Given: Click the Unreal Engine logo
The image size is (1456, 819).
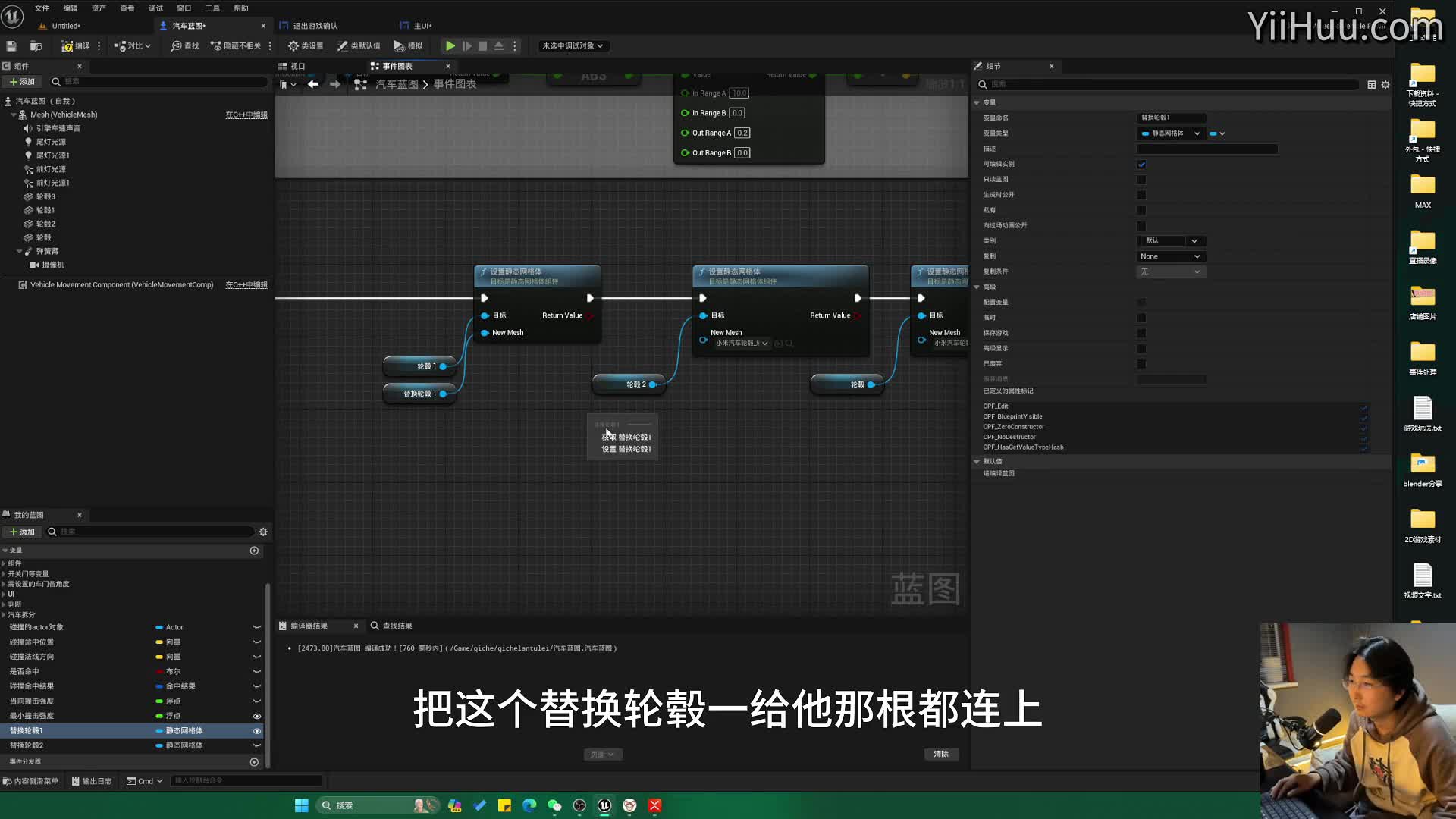Looking at the screenshot, I should point(13,16).
